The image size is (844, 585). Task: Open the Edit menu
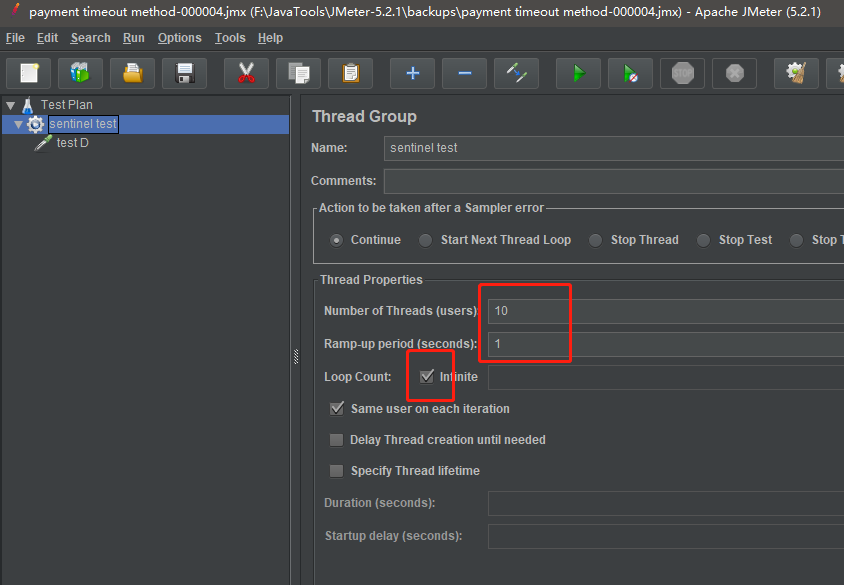[x=47, y=38]
